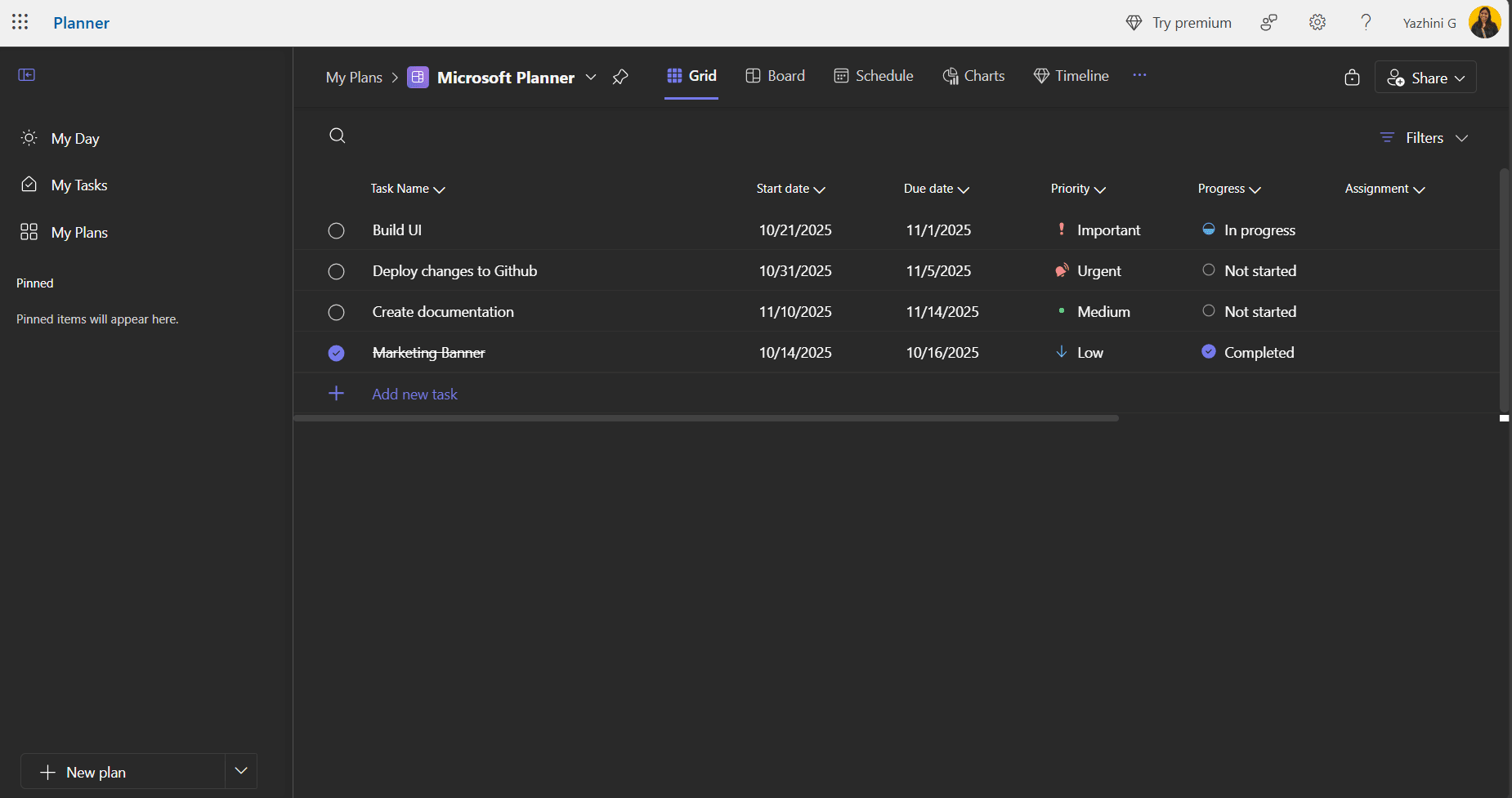This screenshot has width=1512, height=798.
Task: Click the search magnifier icon
Action: 338,136
